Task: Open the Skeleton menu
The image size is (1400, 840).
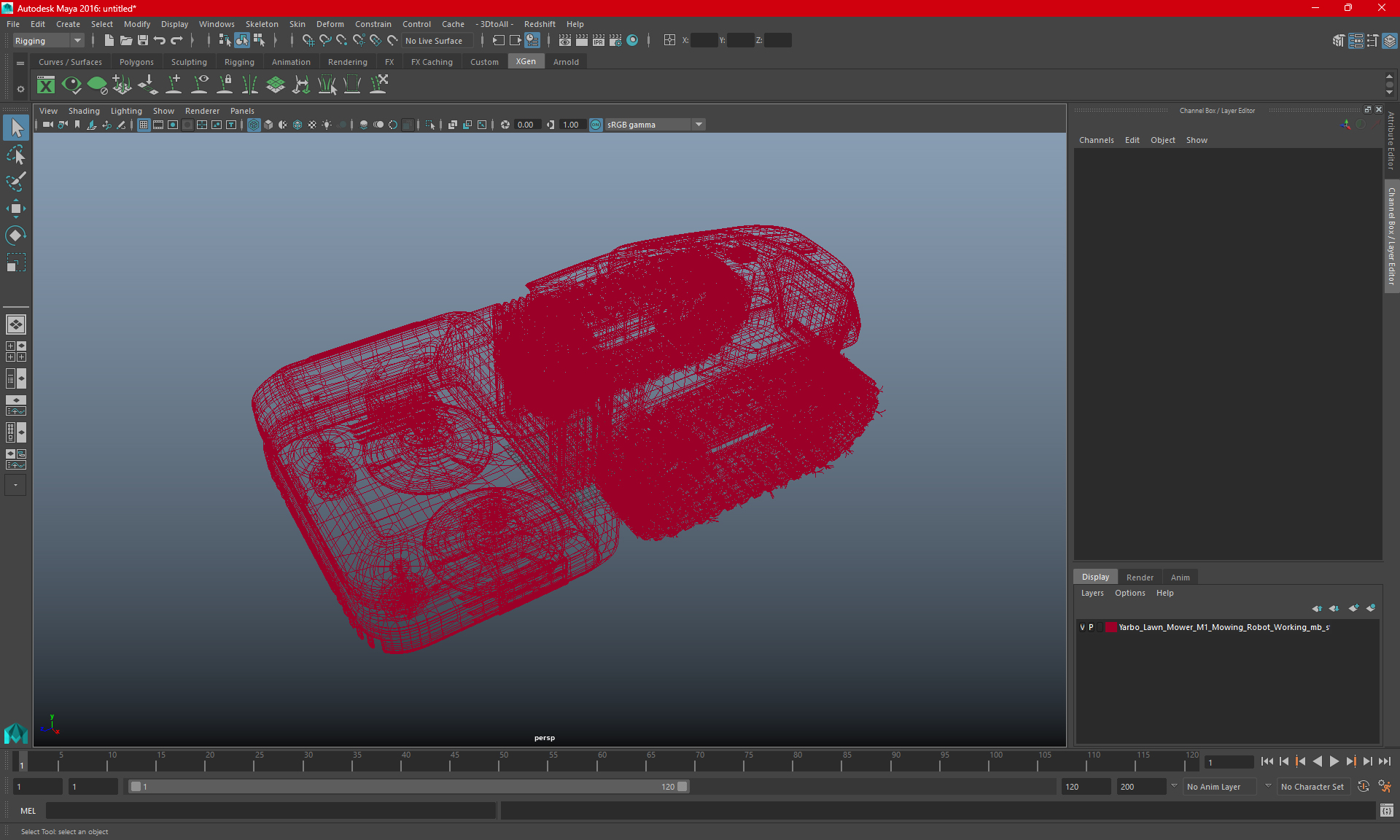Action: point(261,24)
